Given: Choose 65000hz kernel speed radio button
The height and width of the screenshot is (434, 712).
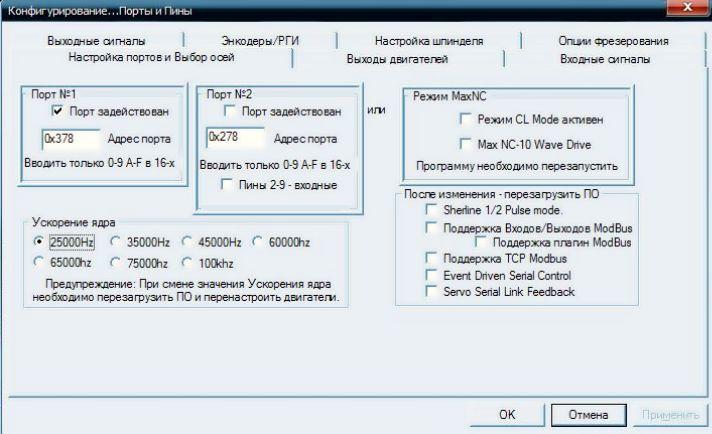Looking at the screenshot, I should click(40, 263).
